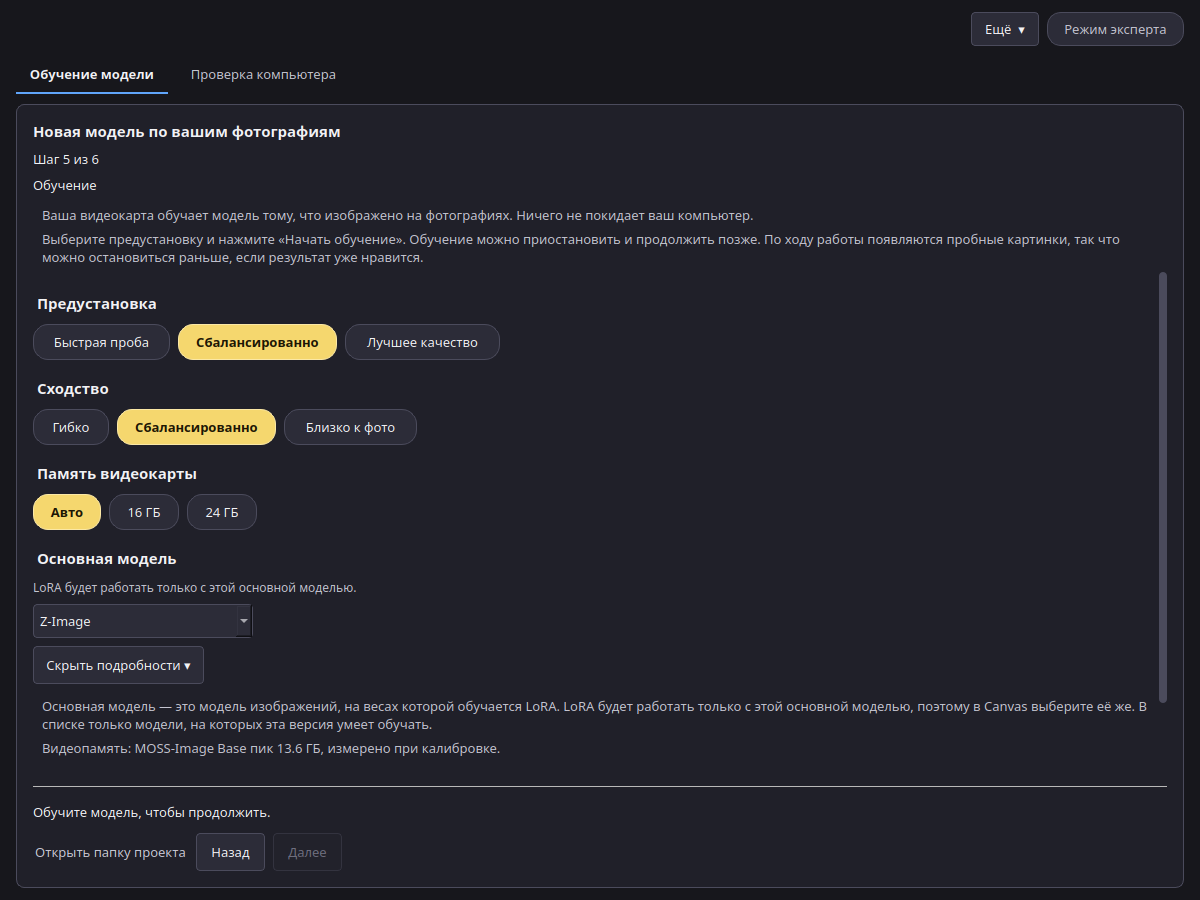Set similarity to «Близко к фото»
The height and width of the screenshot is (900, 1200).
[x=350, y=427]
